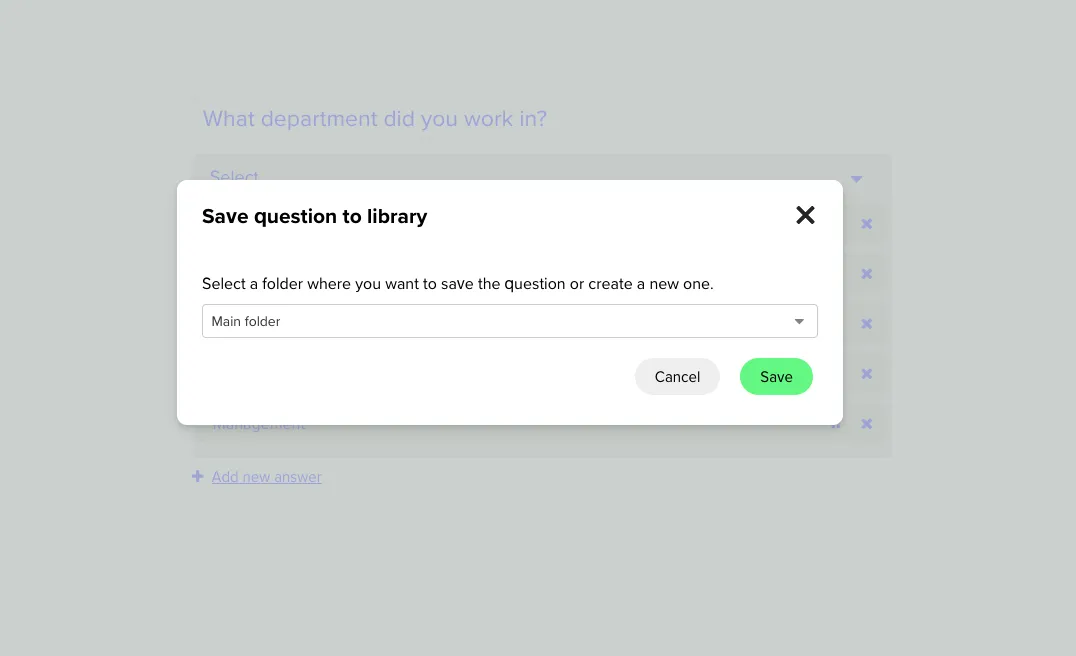
Task: Click the arrow on the Select combo box
Action: (856, 177)
